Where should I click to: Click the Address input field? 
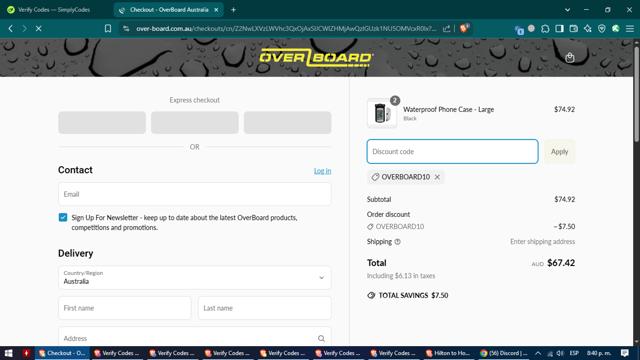tap(195, 338)
